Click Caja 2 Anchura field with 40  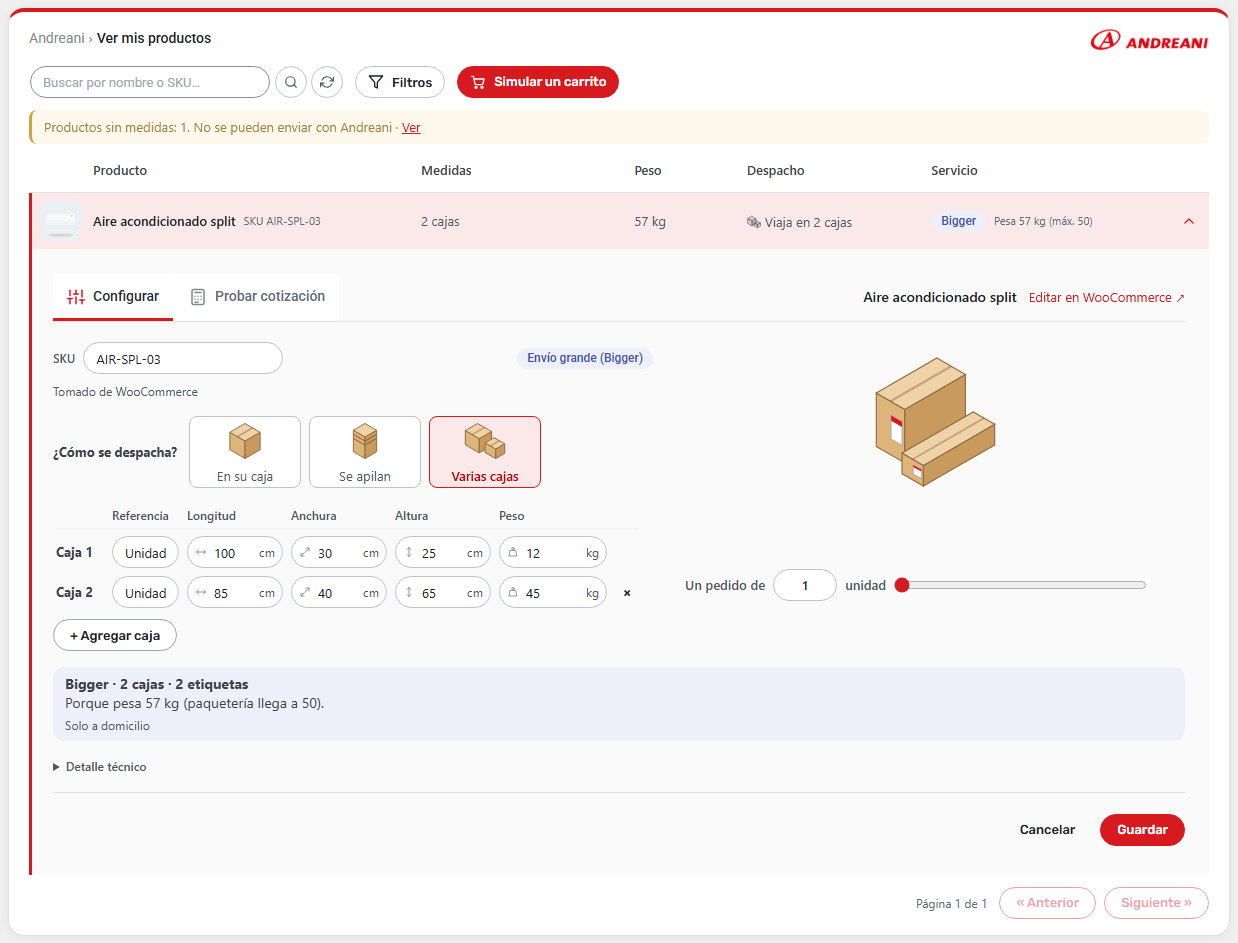pyautogui.click(x=339, y=593)
